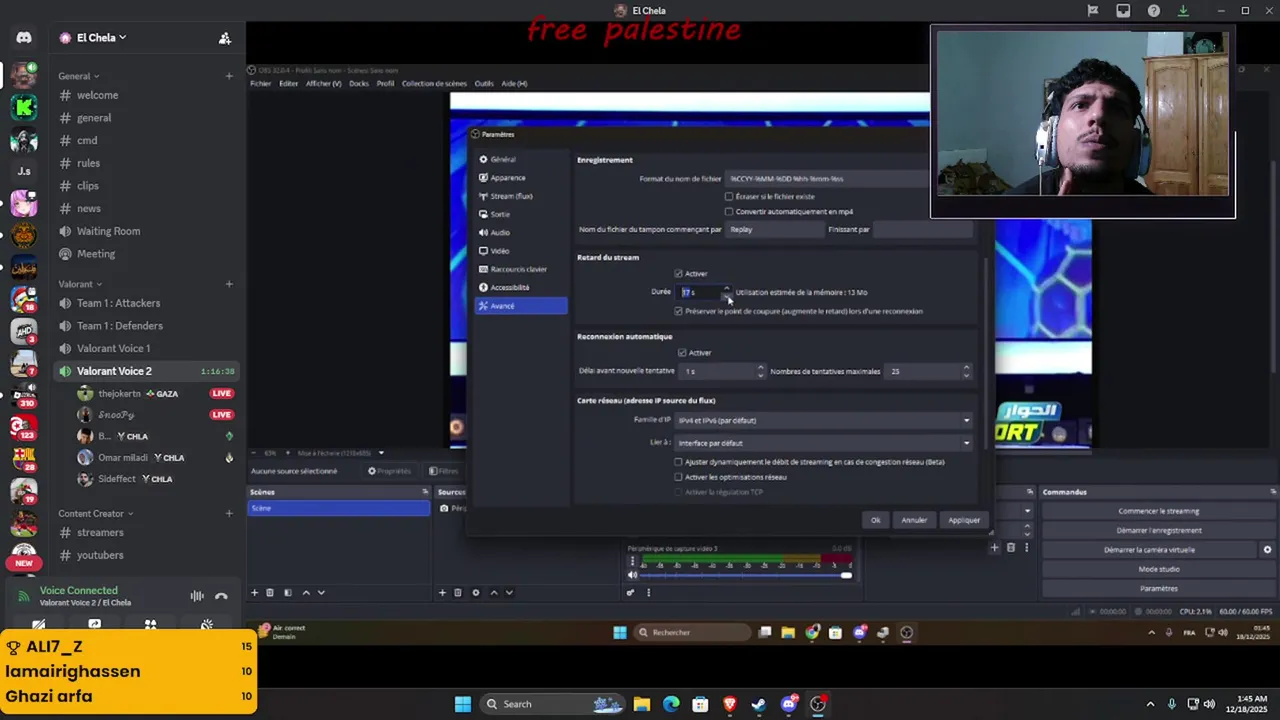Move scene down arrow under Scènes list
This screenshot has width=1280, height=720.
click(321, 593)
